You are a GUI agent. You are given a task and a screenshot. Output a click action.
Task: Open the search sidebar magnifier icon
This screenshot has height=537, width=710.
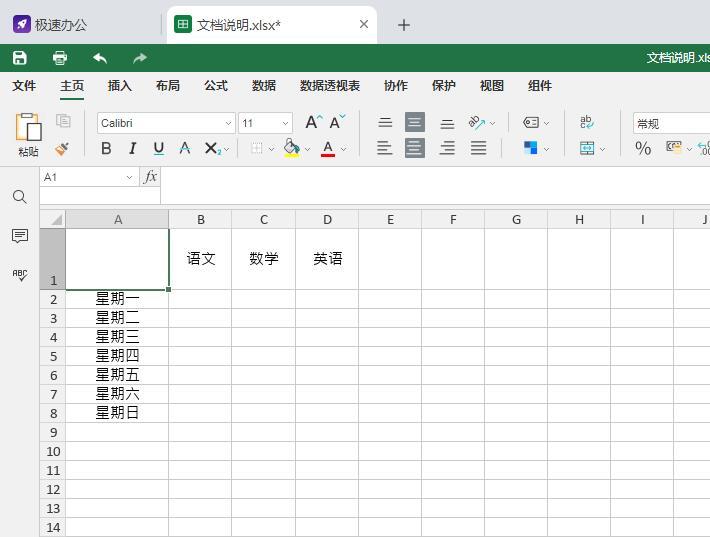tap(19, 197)
